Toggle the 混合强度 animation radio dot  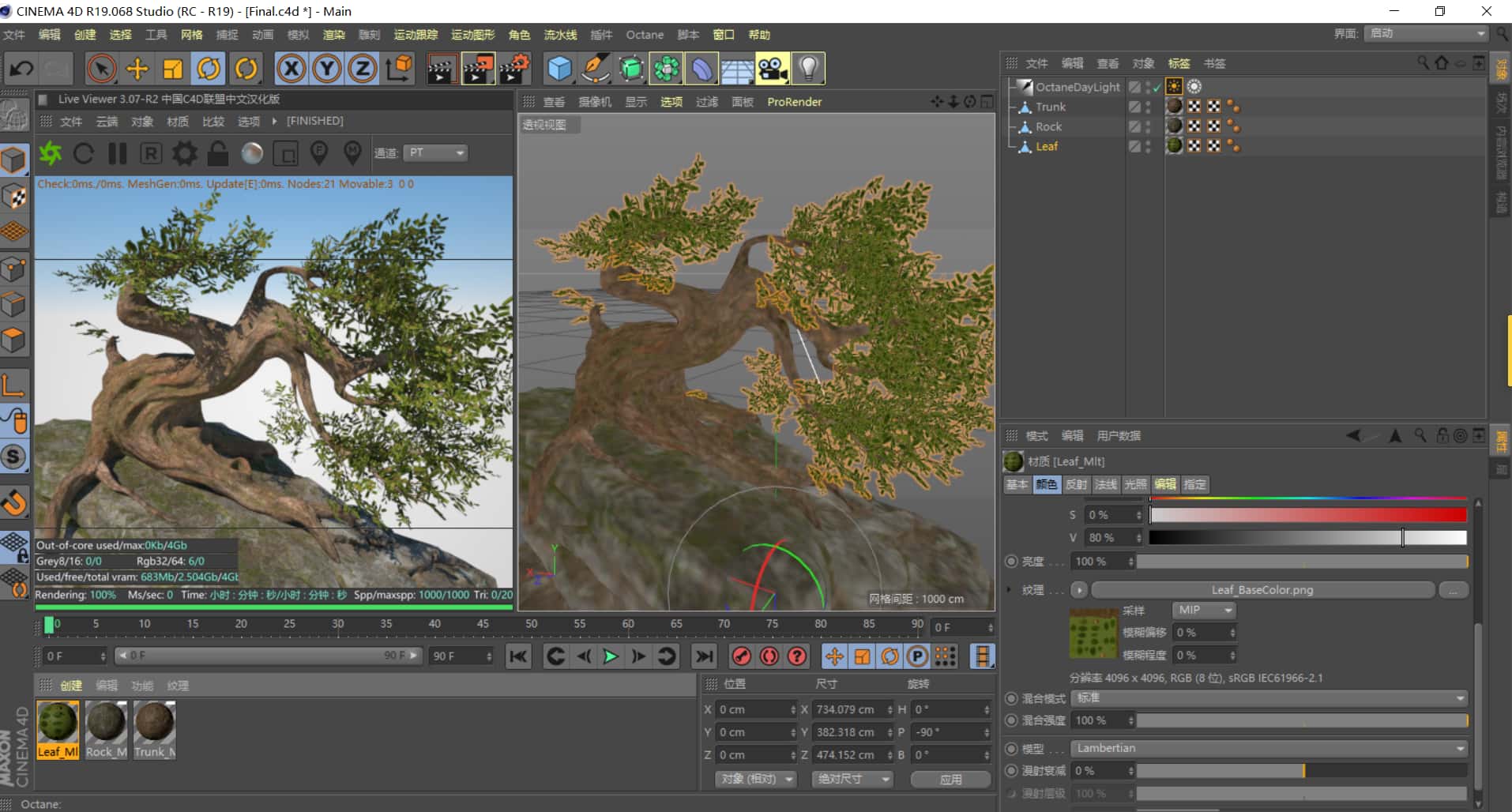(1011, 720)
